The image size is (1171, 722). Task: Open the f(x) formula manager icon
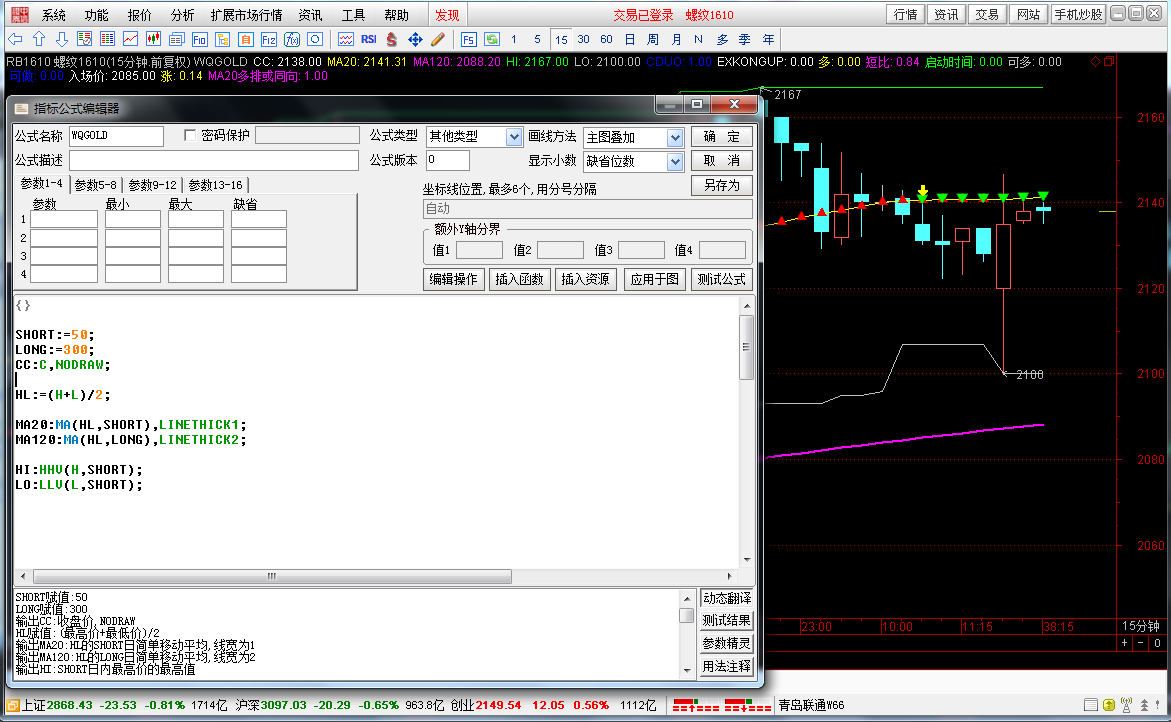pos(292,39)
